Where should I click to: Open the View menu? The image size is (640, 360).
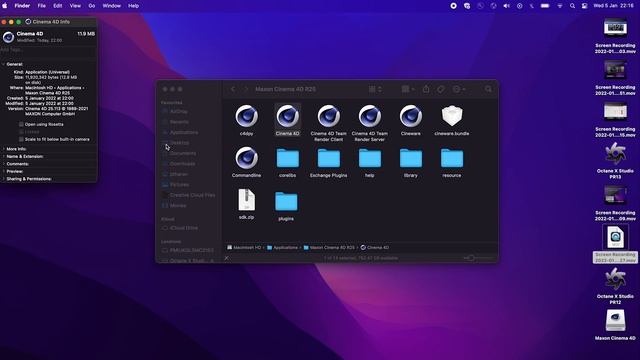[x=75, y=6]
